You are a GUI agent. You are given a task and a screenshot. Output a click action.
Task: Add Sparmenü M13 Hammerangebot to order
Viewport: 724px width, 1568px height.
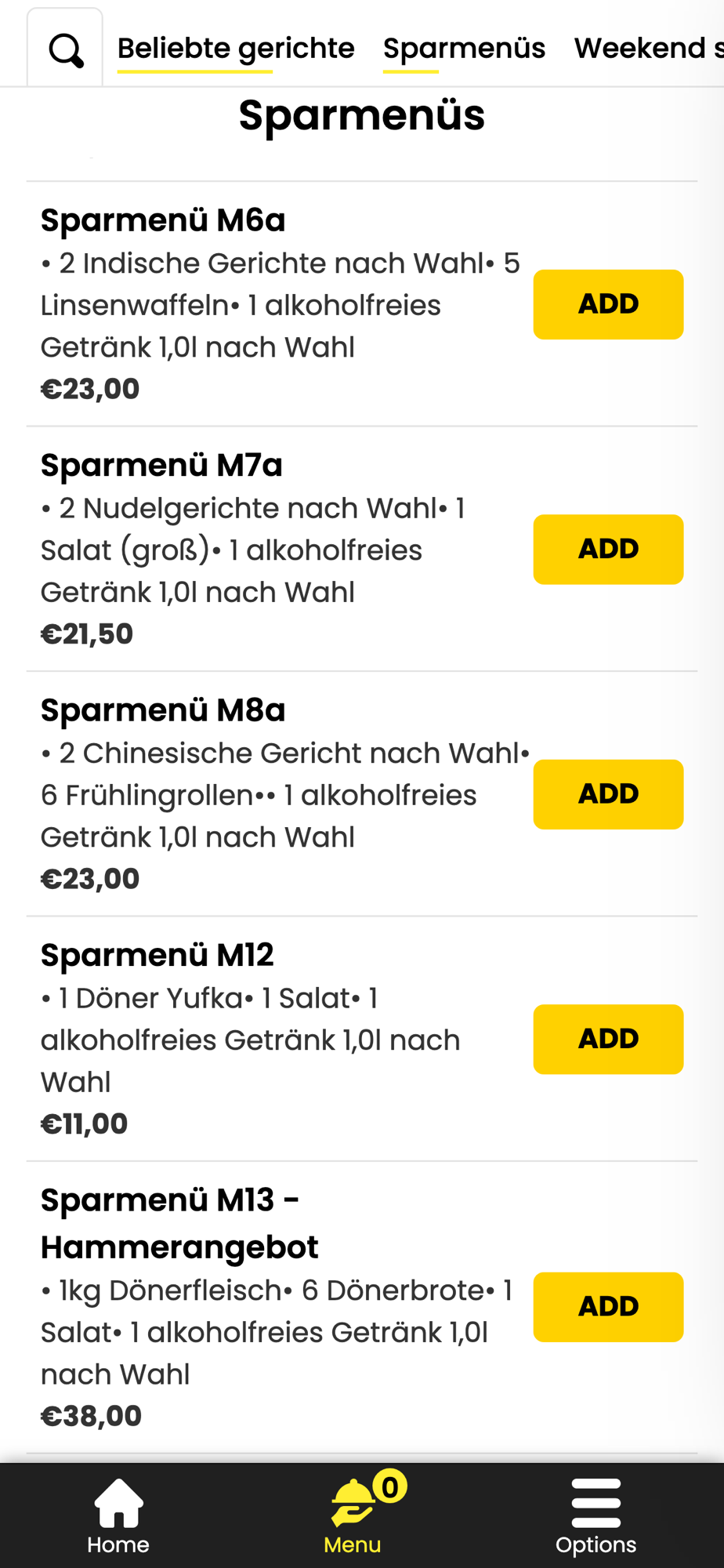(608, 1307)
